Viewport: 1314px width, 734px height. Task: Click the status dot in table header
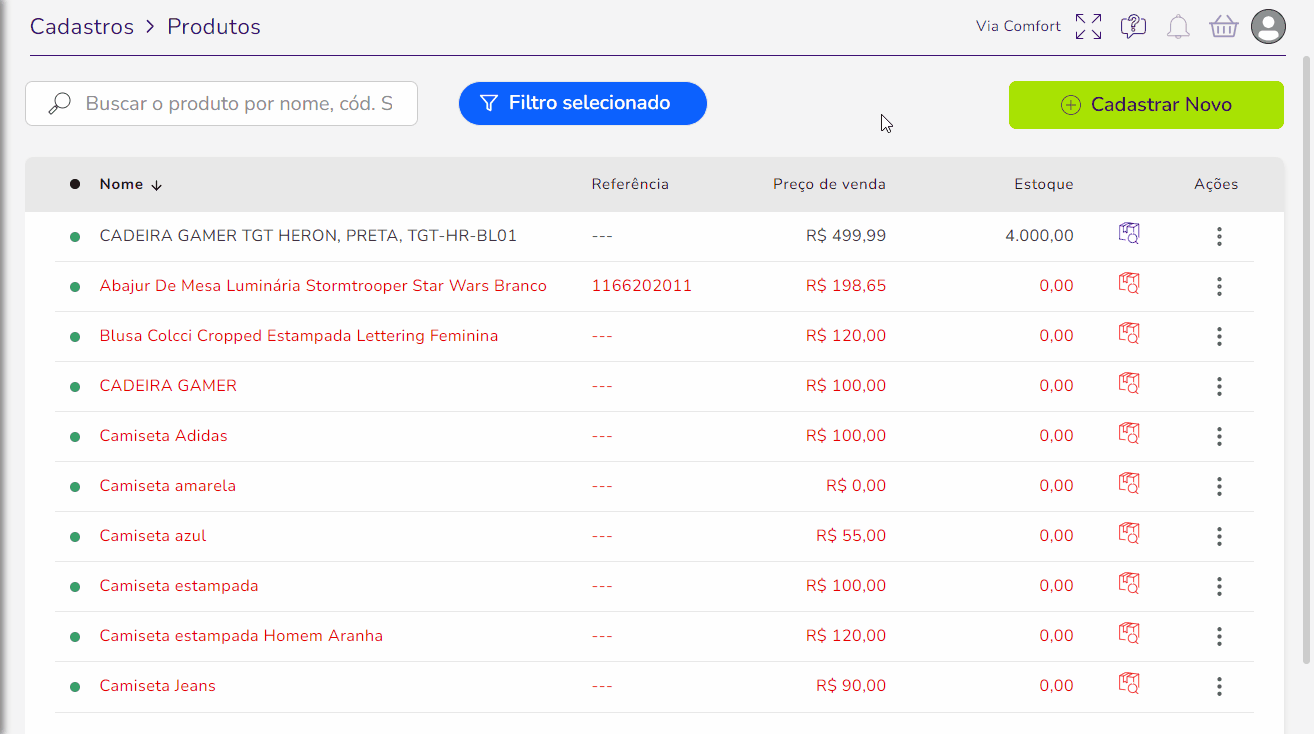[75, 184]
